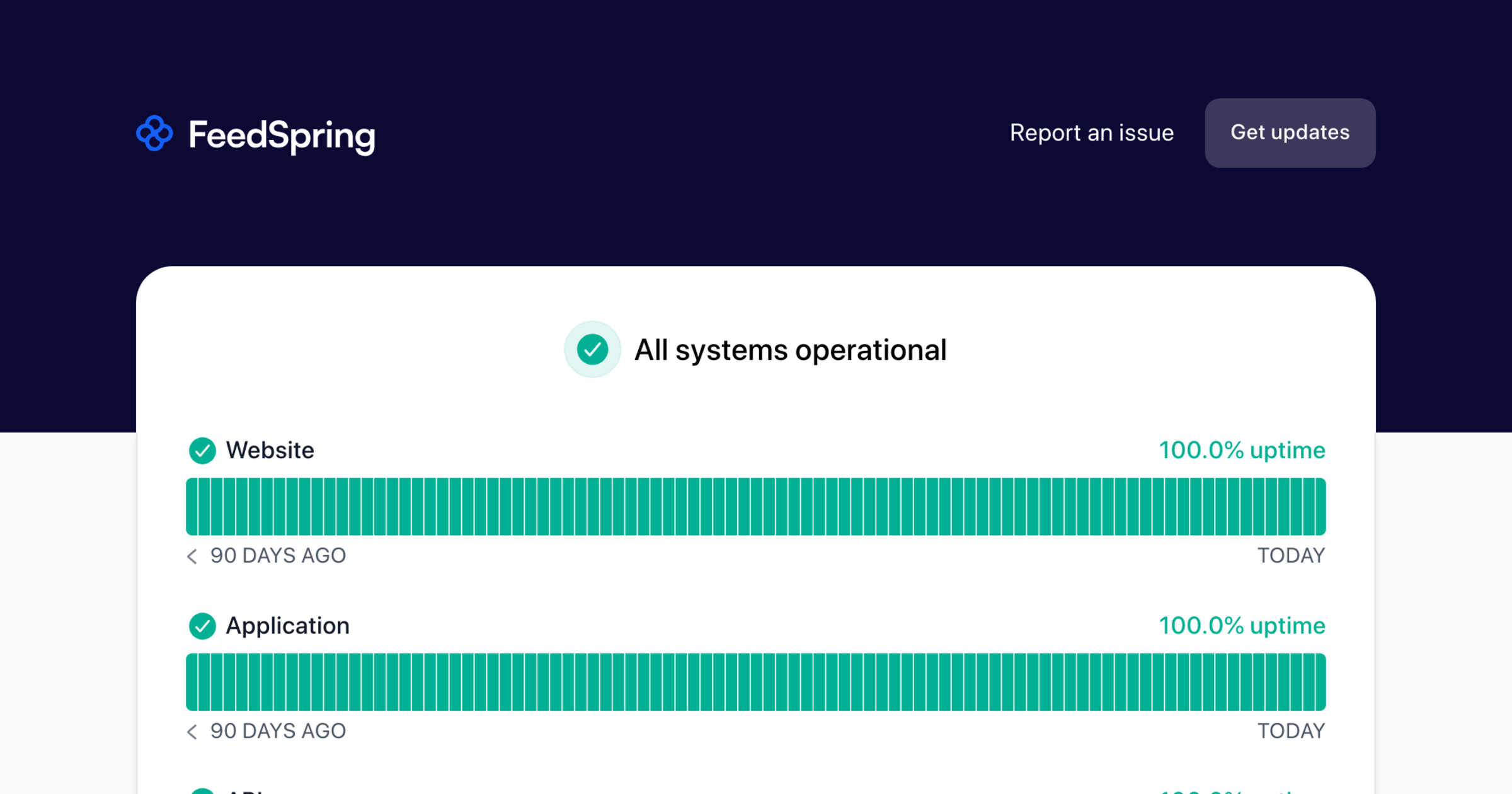Click the Website component name
This screenshot has height=794, width=1512.
tap(270, 451)
